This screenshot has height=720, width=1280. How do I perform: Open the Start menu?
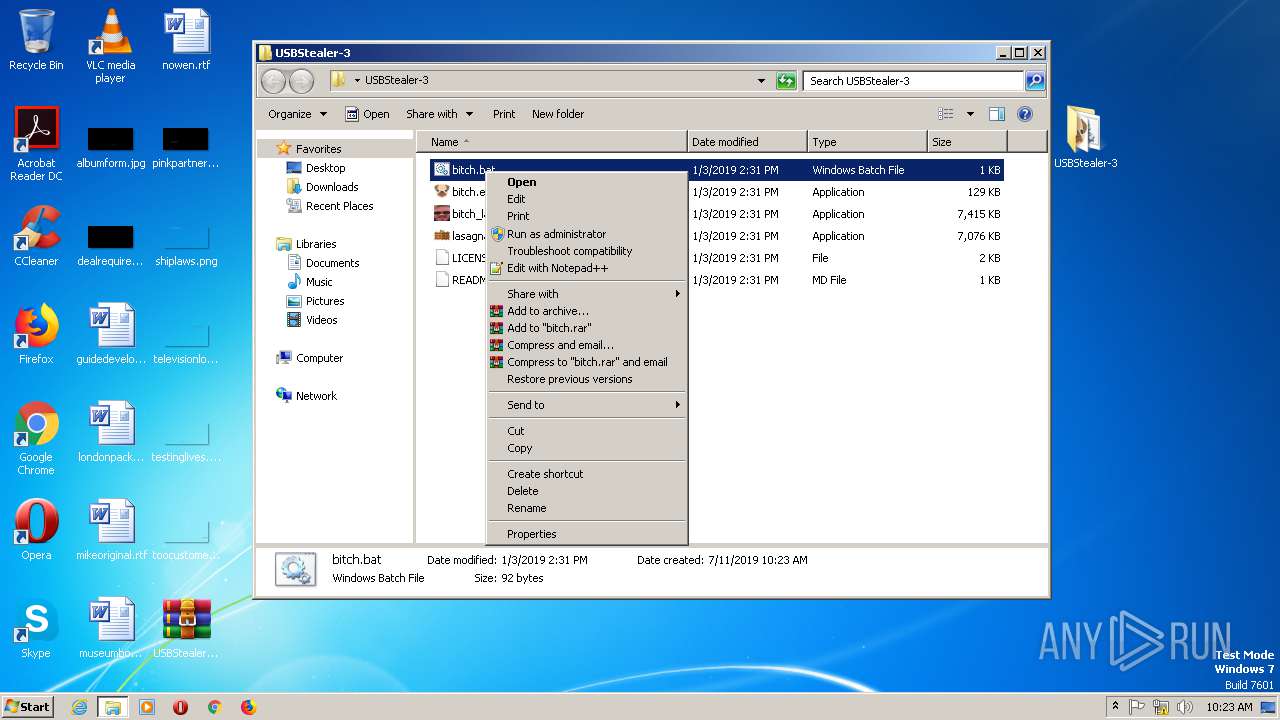point(28,707)
